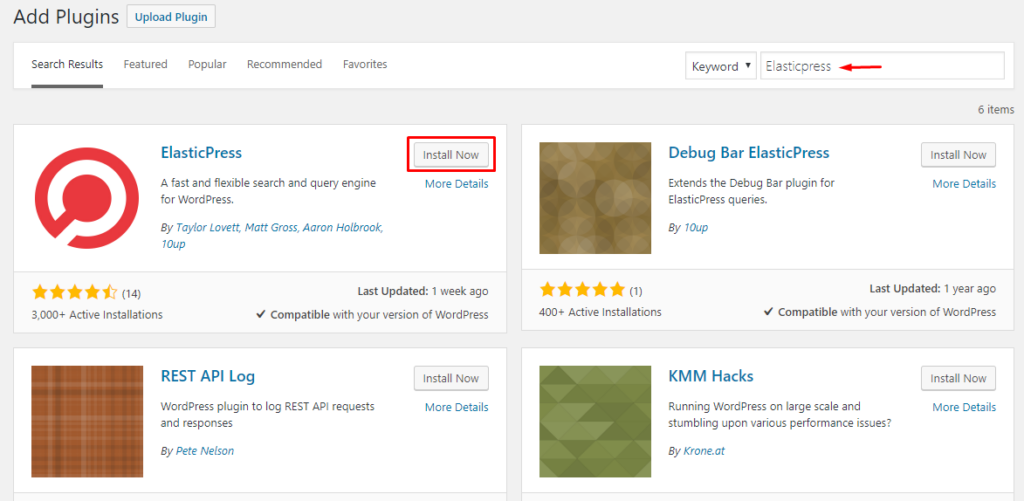Click the '400+ Active Installations' text
The image size is (1024, 501).
tap(600, 312)
